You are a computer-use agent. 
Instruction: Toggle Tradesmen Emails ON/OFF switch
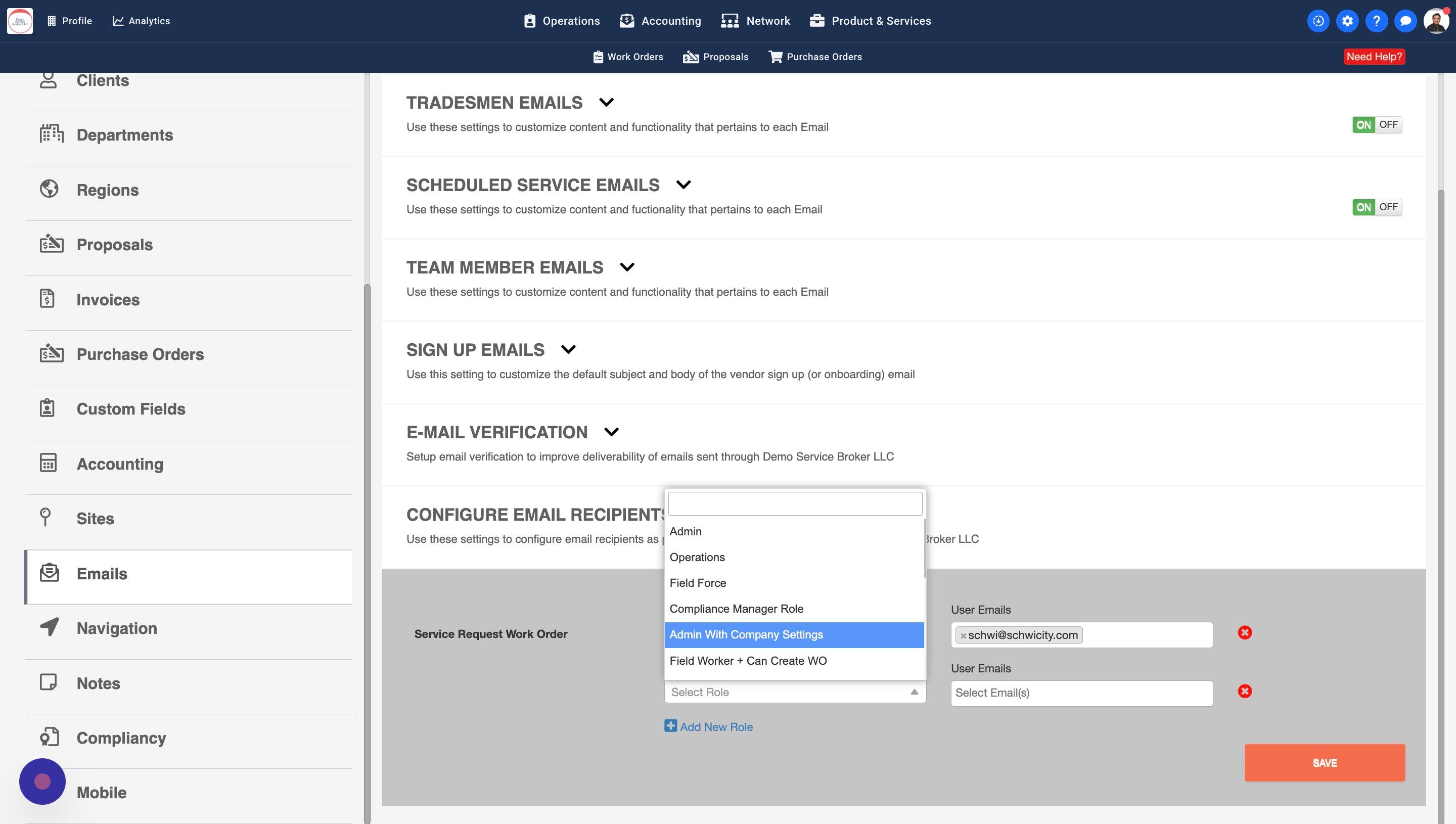tap(1377, 124)
